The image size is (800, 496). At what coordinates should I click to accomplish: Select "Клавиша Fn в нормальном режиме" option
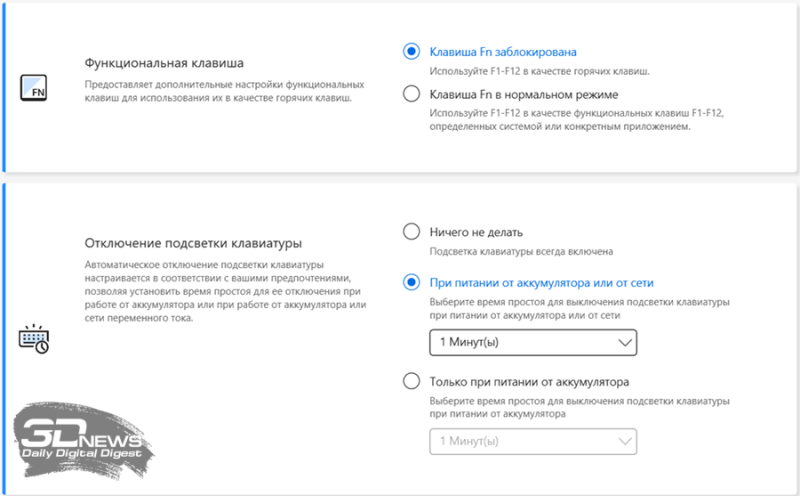tap(411, 94)
